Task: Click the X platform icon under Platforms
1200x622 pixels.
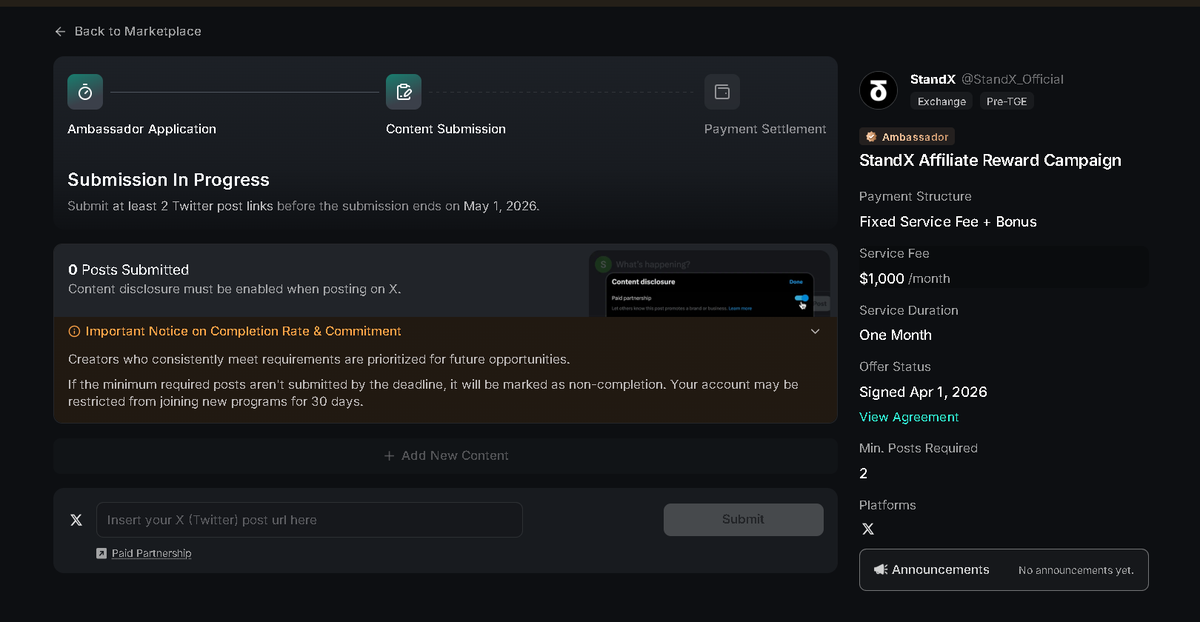Action: (867, 529)
